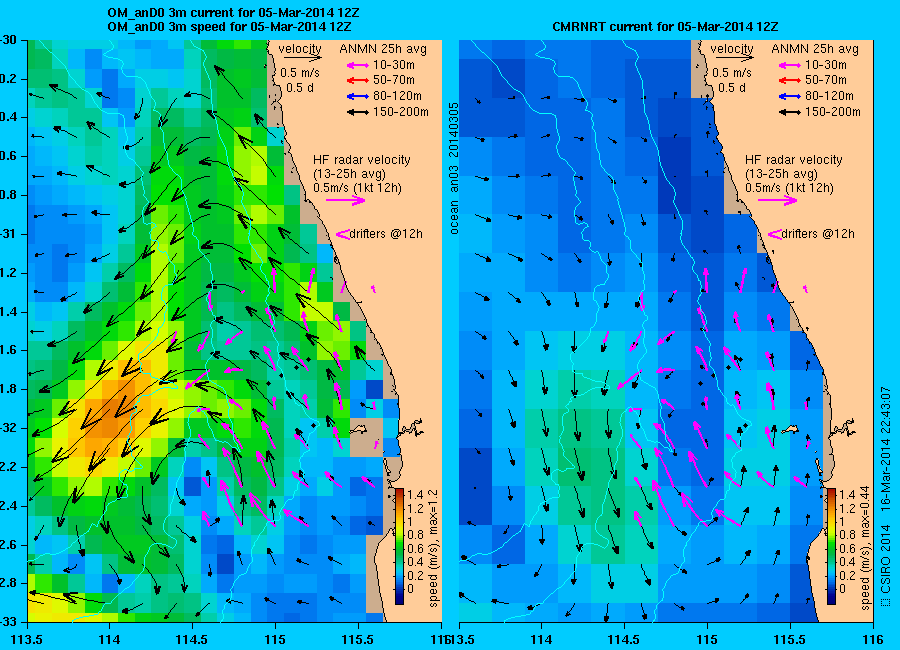Click the small square icon before CSIRO 2014

pyautogui.click(x=886, y=602)
